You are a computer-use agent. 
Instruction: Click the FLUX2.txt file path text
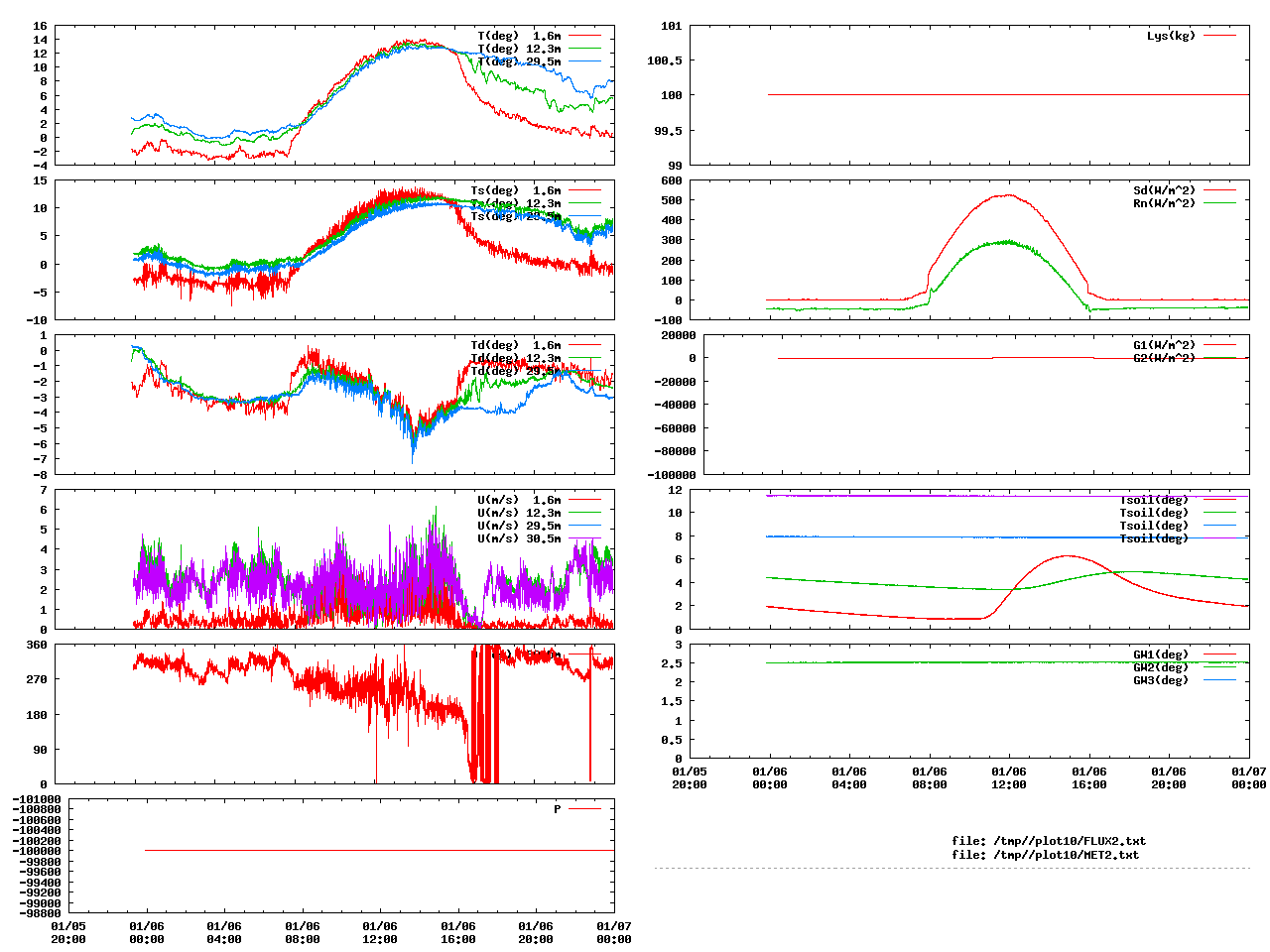[1049, 841]
